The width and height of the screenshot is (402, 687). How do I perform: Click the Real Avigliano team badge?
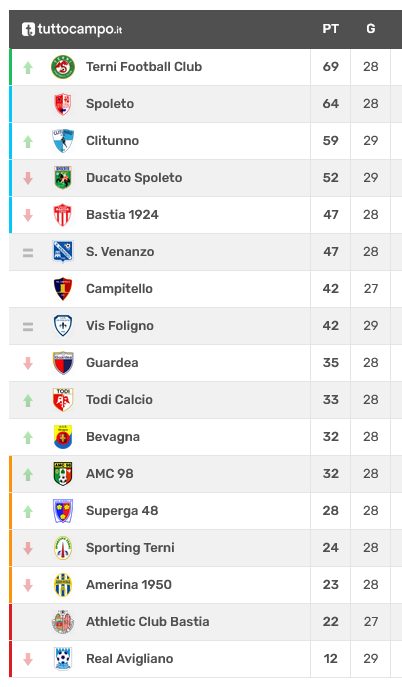pyautogui.click(x=63, y=659)
